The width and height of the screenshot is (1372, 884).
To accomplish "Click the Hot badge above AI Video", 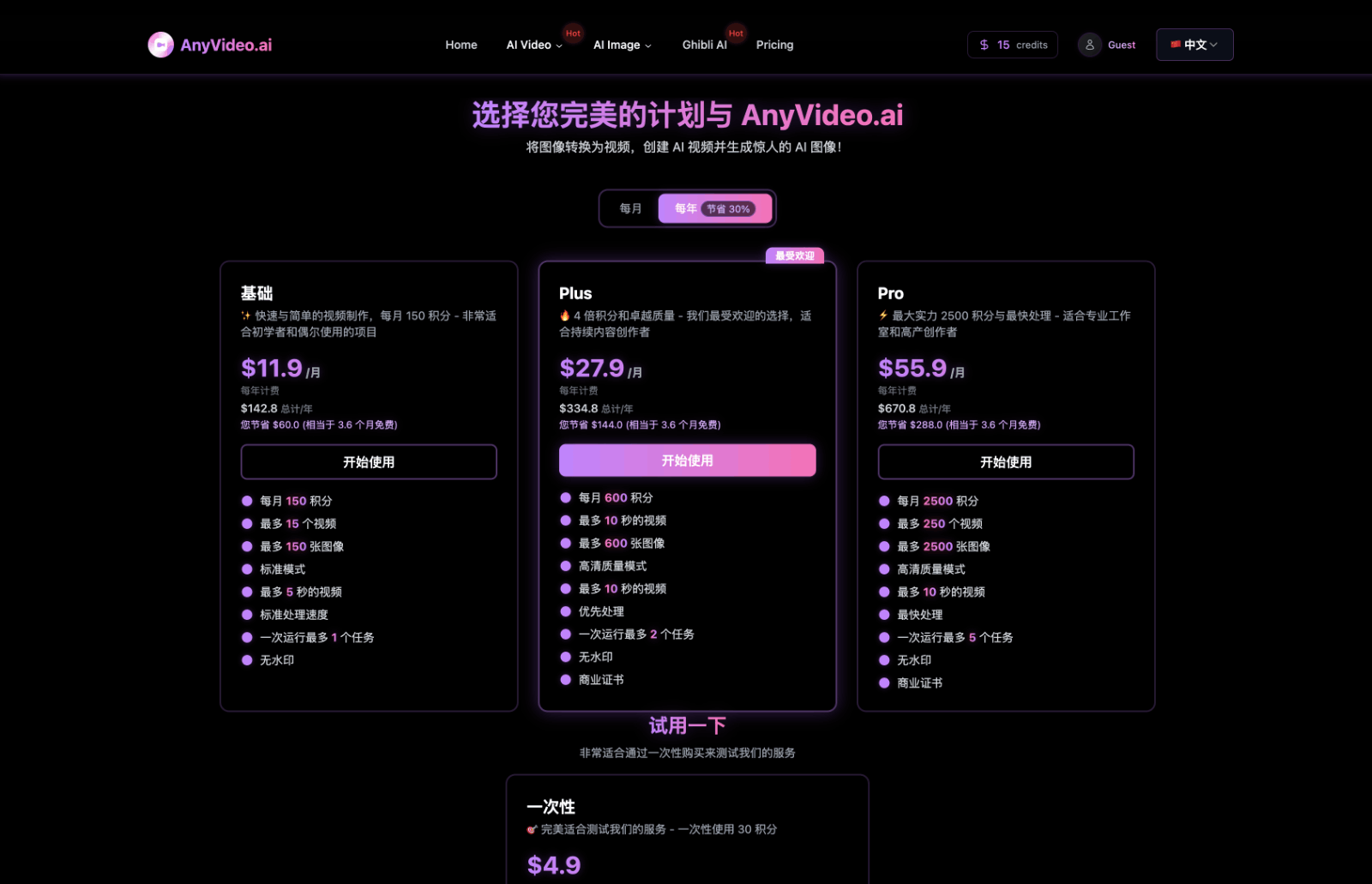I will click(x=573, y=33).
